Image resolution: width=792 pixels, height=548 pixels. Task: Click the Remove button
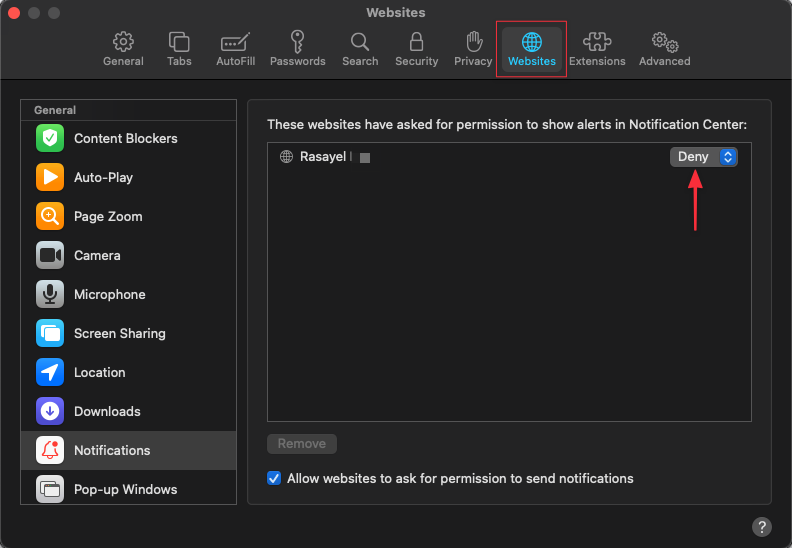click(x=302, y=443)
